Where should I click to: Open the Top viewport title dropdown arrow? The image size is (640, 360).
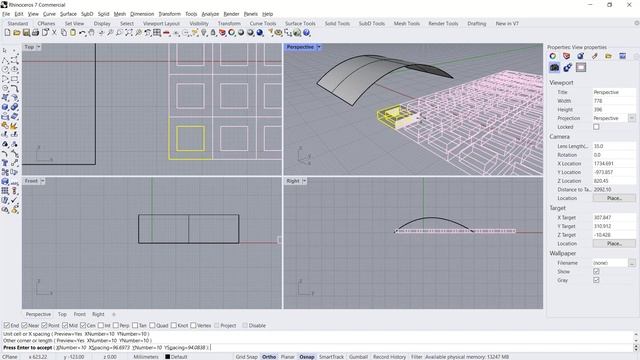(38, 47)
